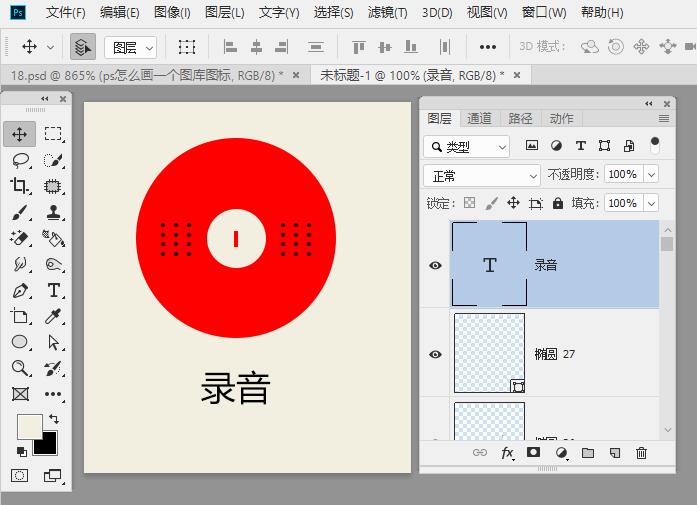The image size is (697, 505).
Task: Choose the Zoom tool in toolbox
Action: [x=20, y=369]
